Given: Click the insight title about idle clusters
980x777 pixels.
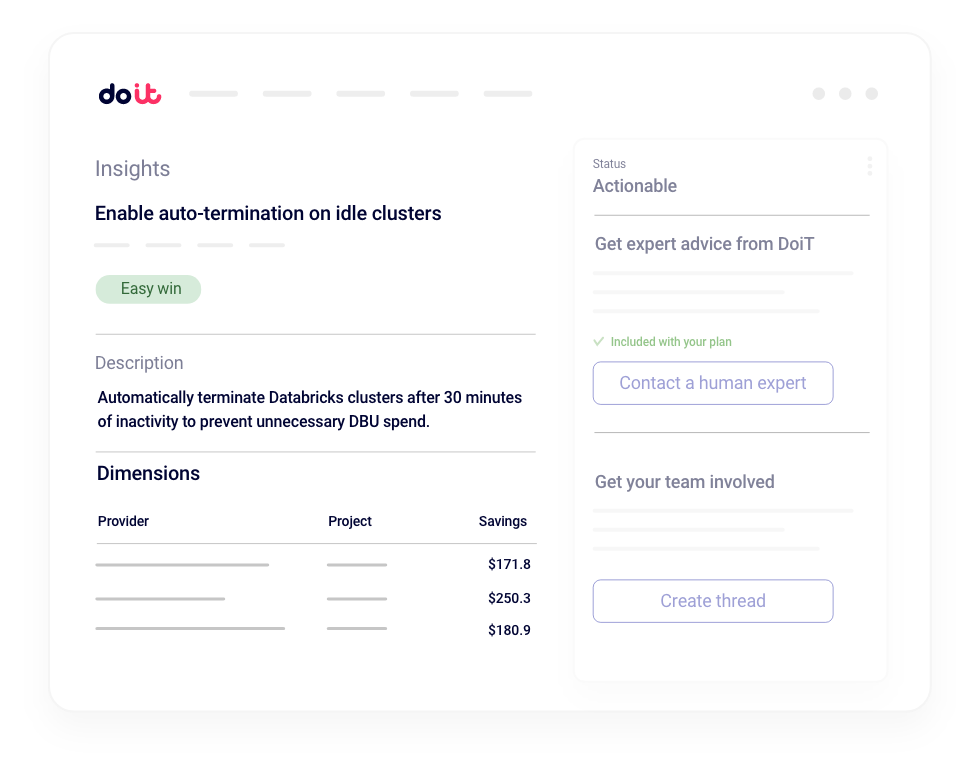Looking at the screenshot, I should pyautogui.click(x=268, y=213).
